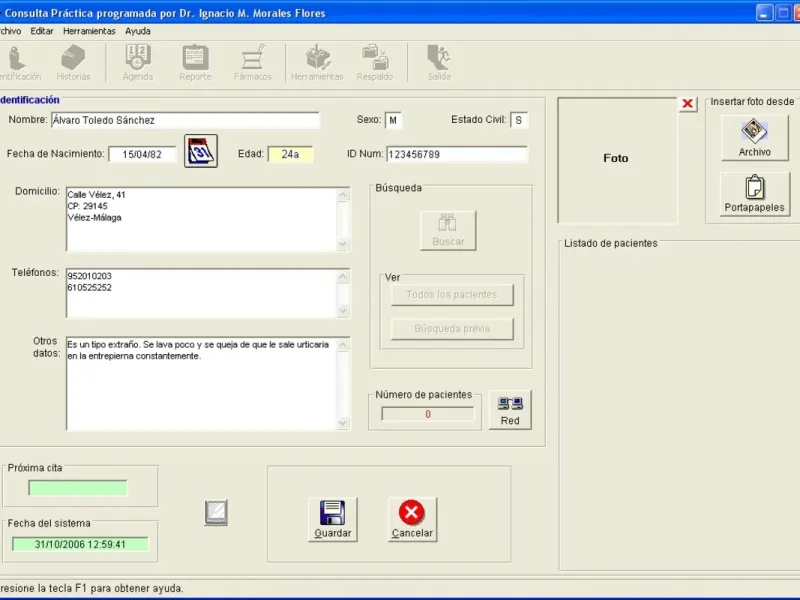Insert photo from Archivo

(755, 138)
